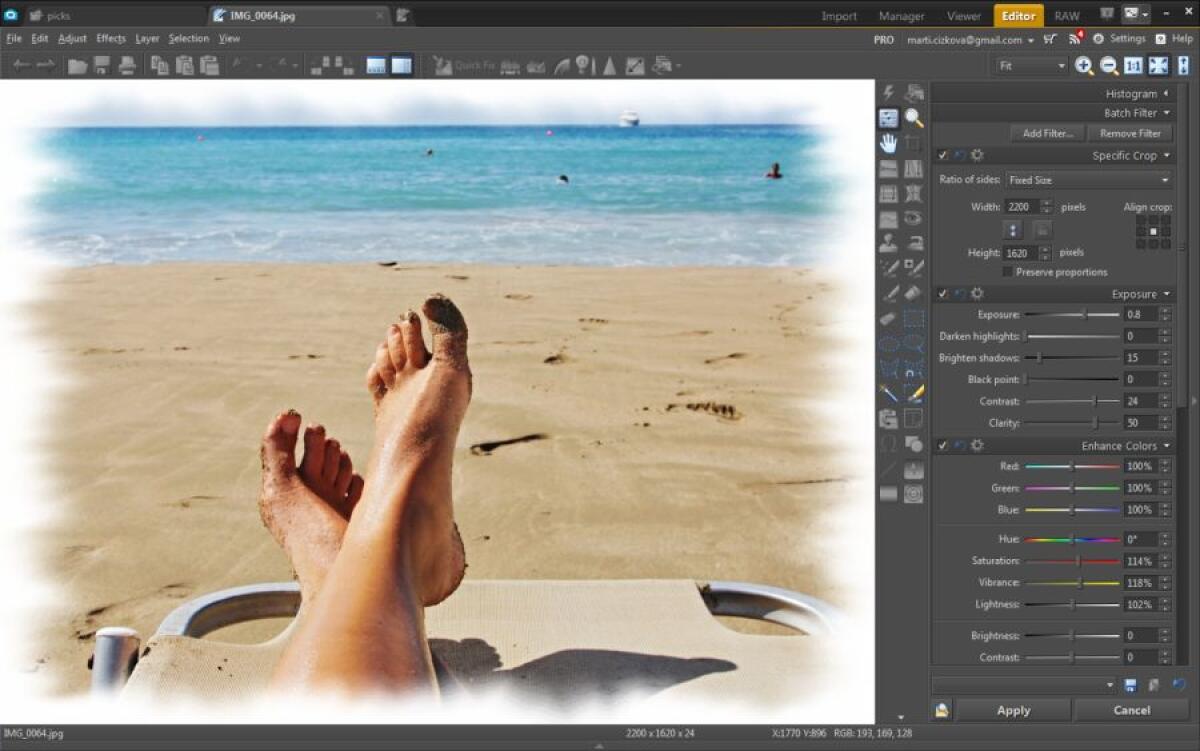Click the Zoom In magnifier icon

point(1084,65)
